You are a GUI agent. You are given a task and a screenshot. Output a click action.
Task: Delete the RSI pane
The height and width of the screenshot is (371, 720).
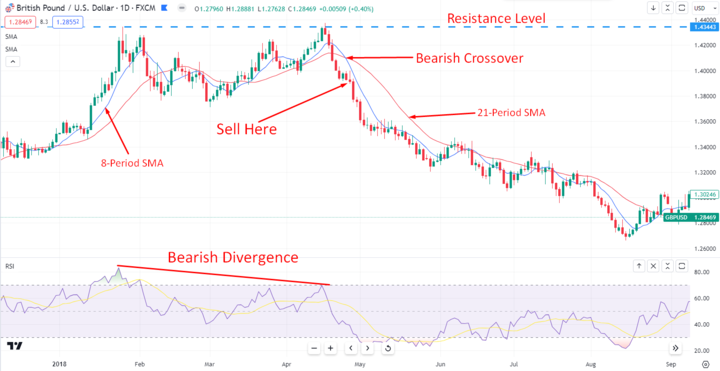tap(653, 265)
